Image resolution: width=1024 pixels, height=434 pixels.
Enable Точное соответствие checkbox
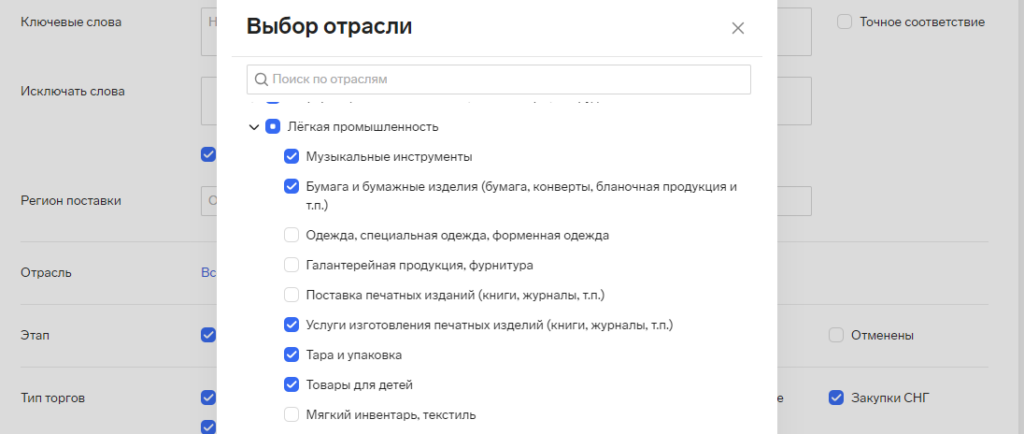coord(845,21)
